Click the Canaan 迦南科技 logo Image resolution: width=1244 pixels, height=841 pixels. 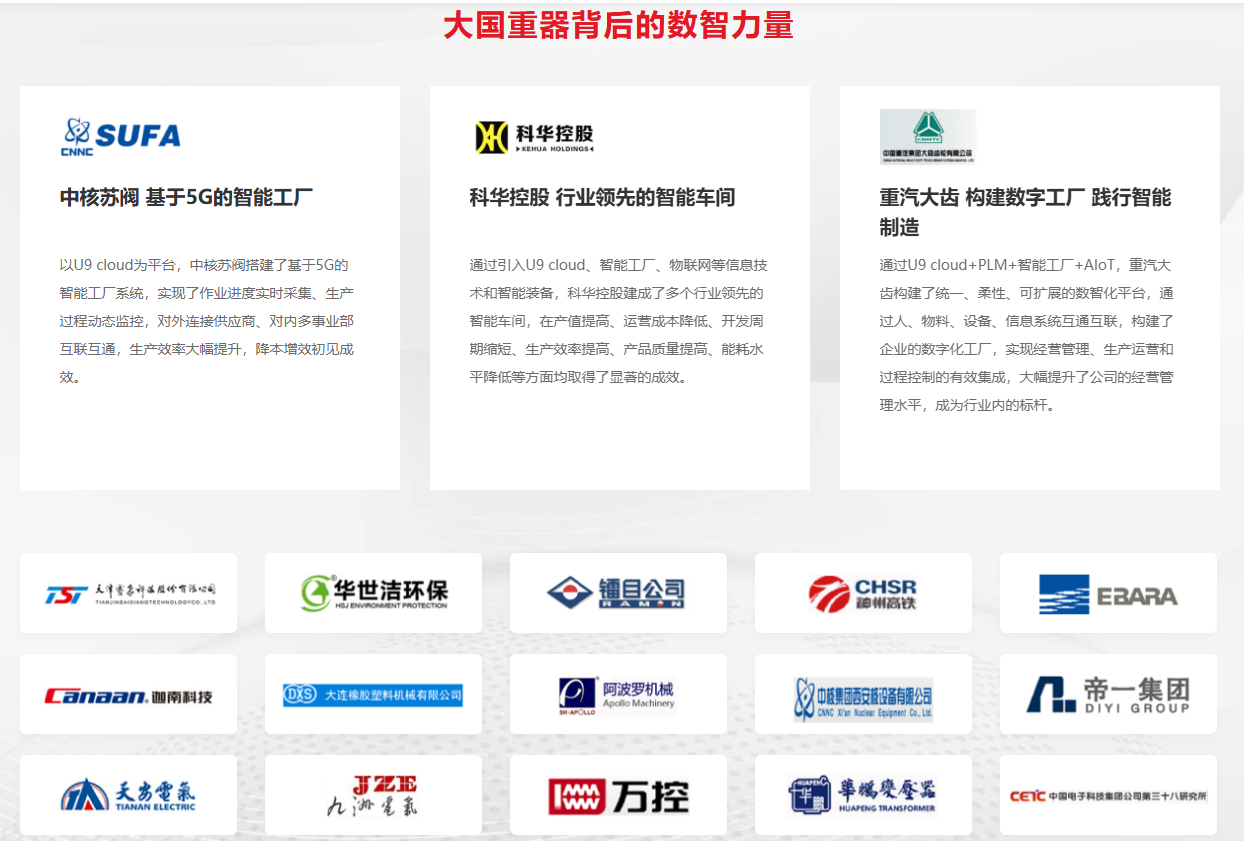click(129, 695)
